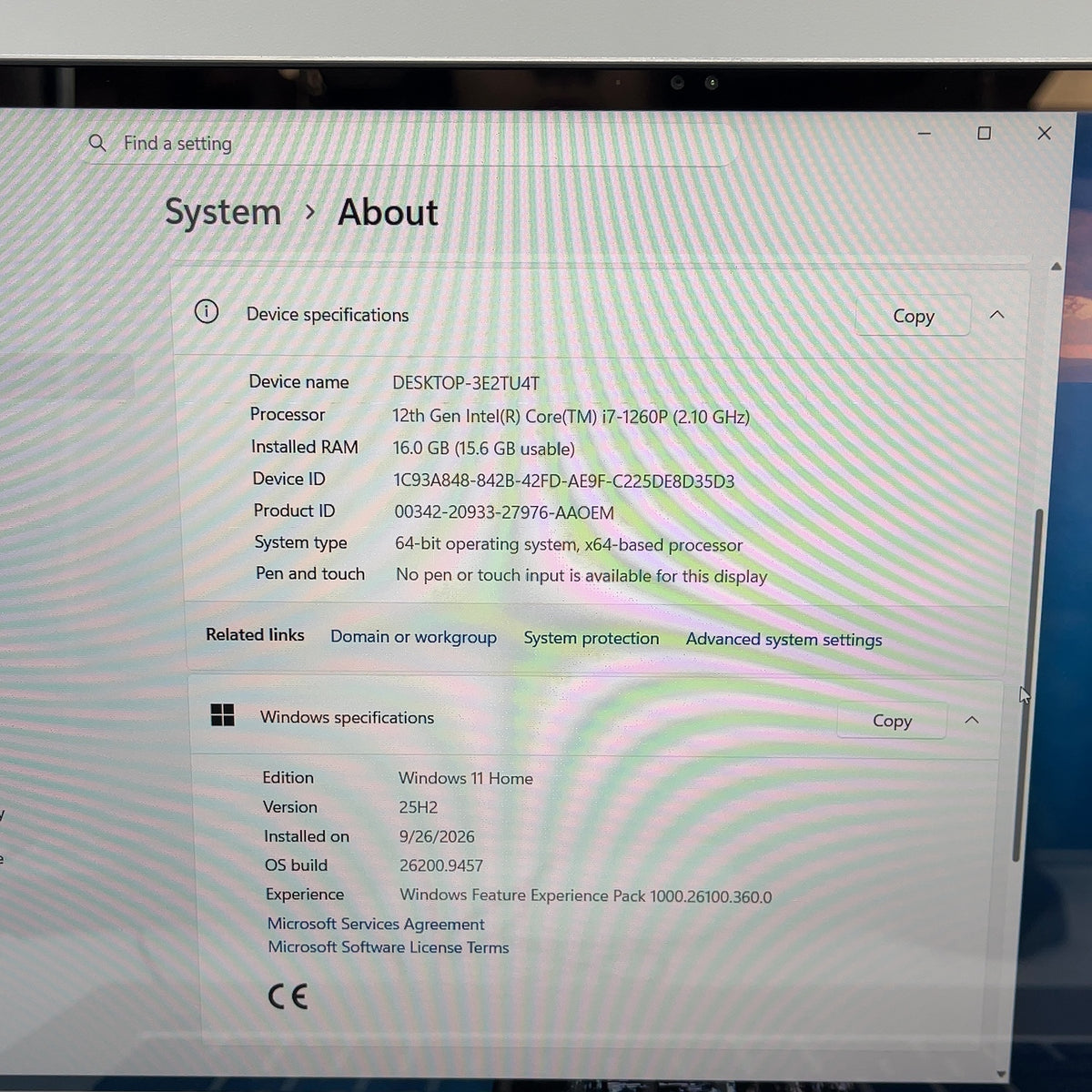Open System protection link

591,639
